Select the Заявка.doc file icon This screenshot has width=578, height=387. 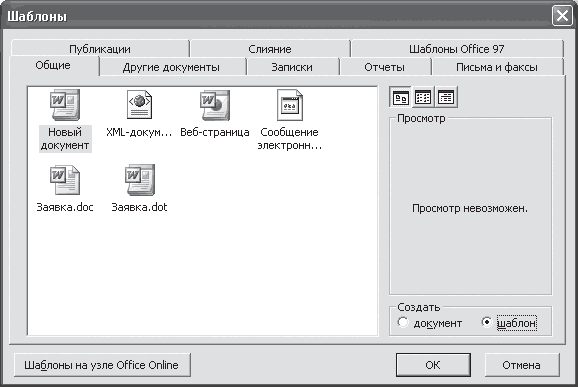65,180
